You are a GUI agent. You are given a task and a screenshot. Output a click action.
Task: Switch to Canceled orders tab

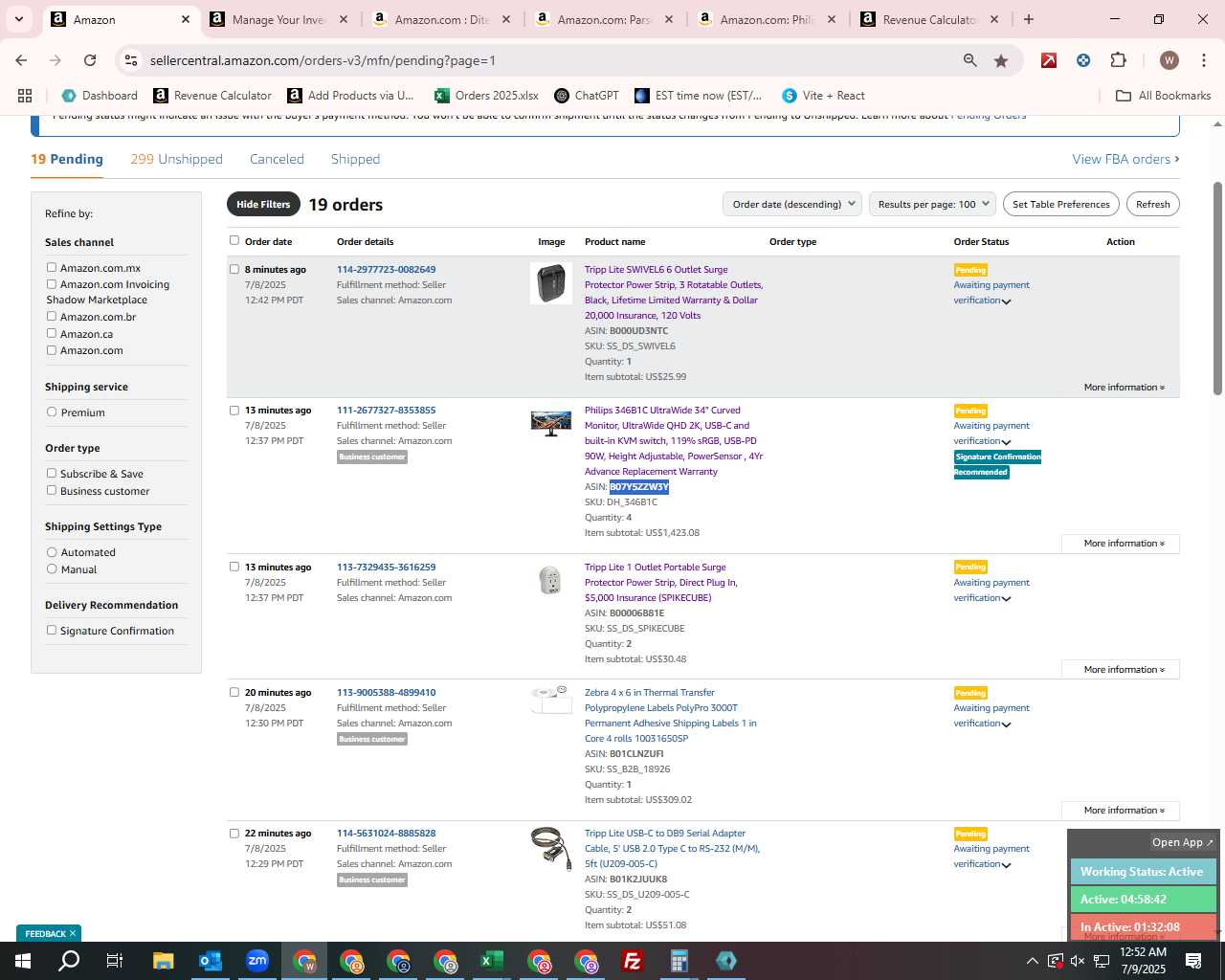277,159
